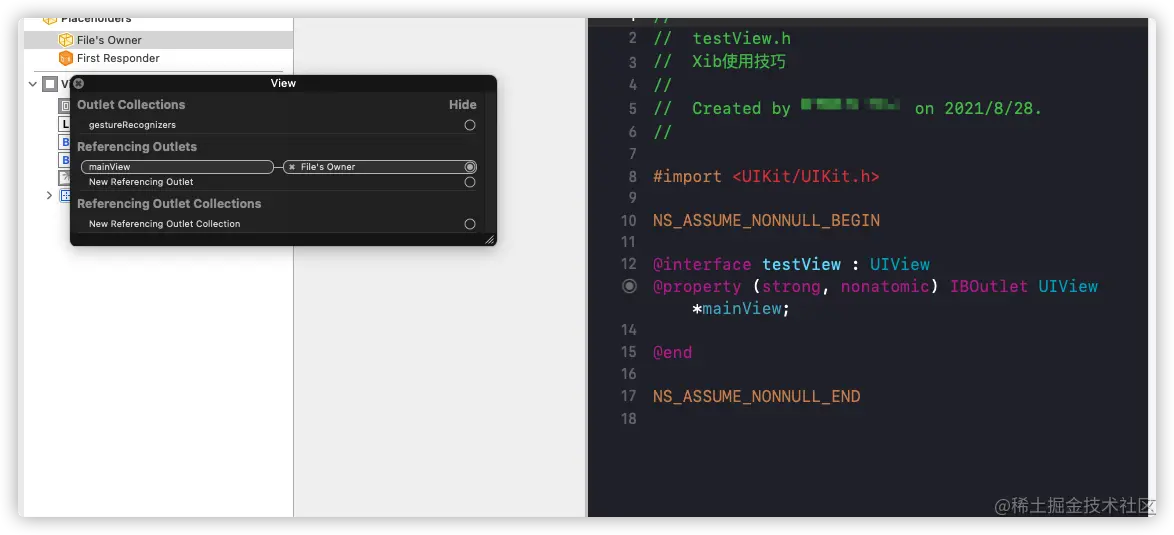Click the filled mainView connection circle

click(x=469, y=167)
